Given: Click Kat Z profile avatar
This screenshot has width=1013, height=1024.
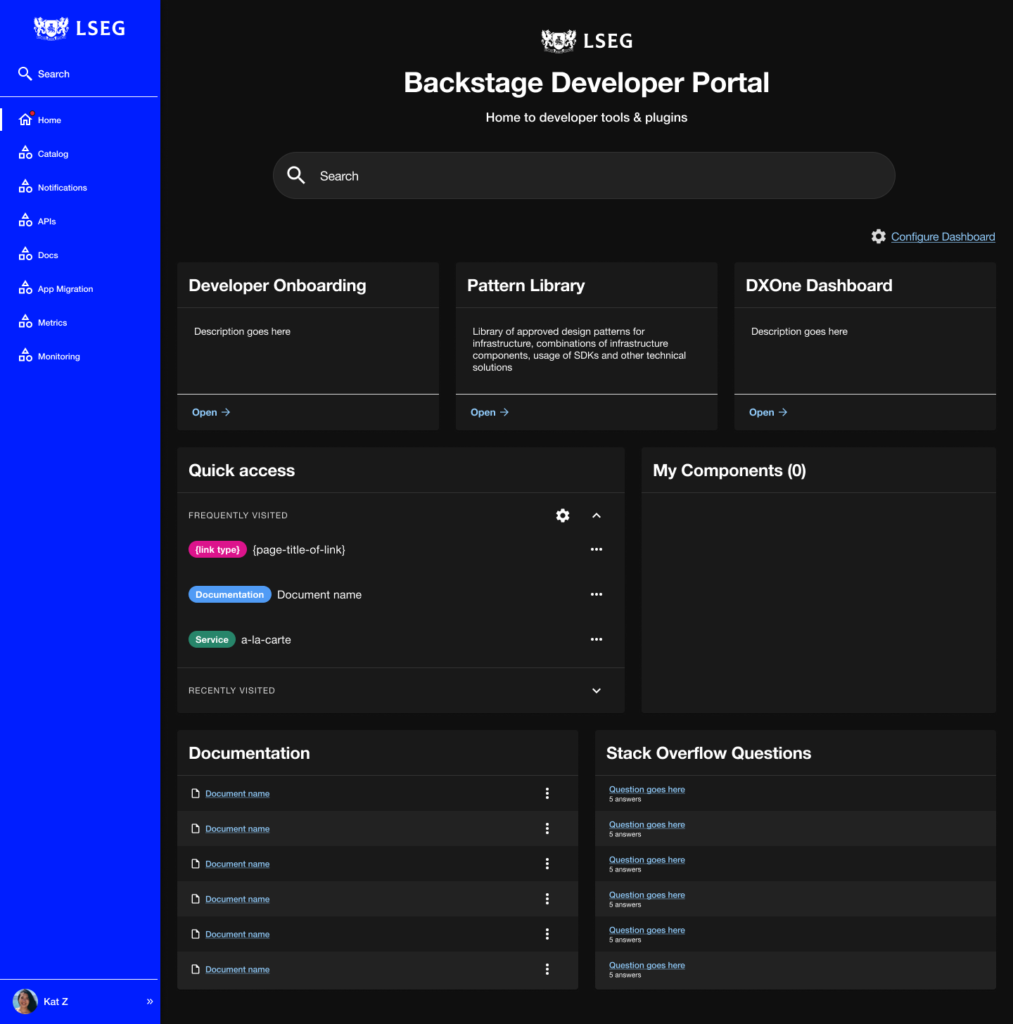Looking at the screenshot, I should (x=25, y=1001).
